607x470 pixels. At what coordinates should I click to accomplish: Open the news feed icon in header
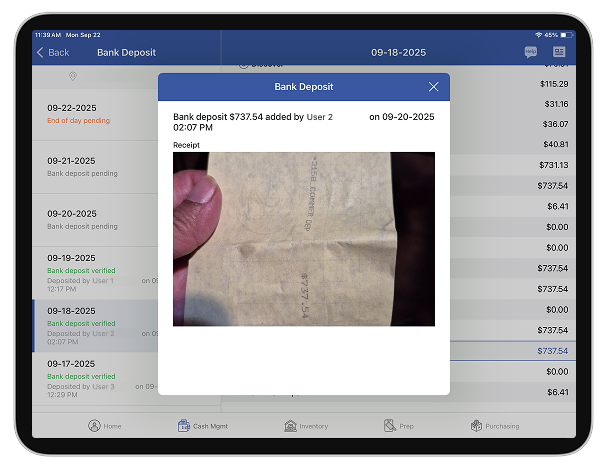pos(559,52)
